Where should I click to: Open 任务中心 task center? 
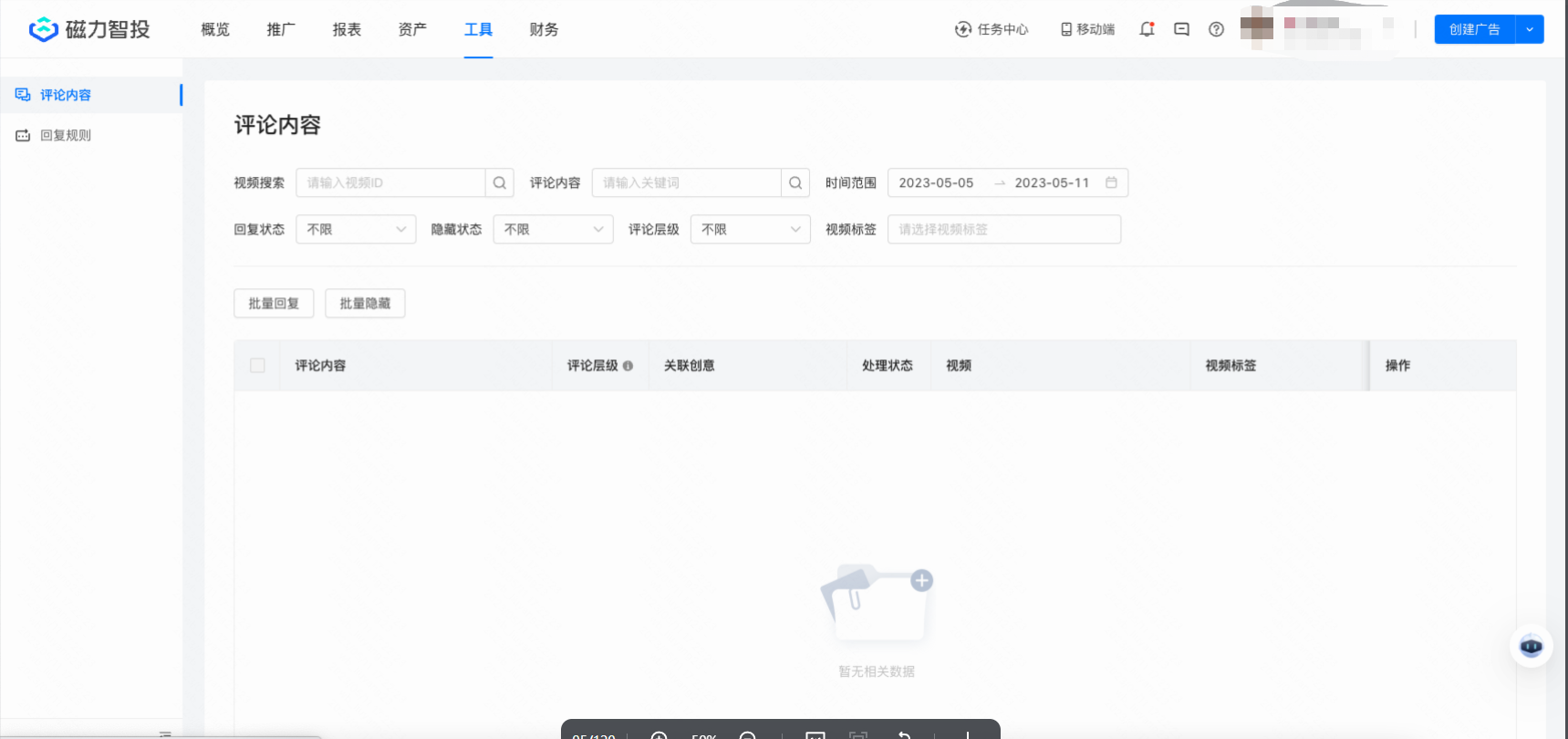click(x=992, y=29)
